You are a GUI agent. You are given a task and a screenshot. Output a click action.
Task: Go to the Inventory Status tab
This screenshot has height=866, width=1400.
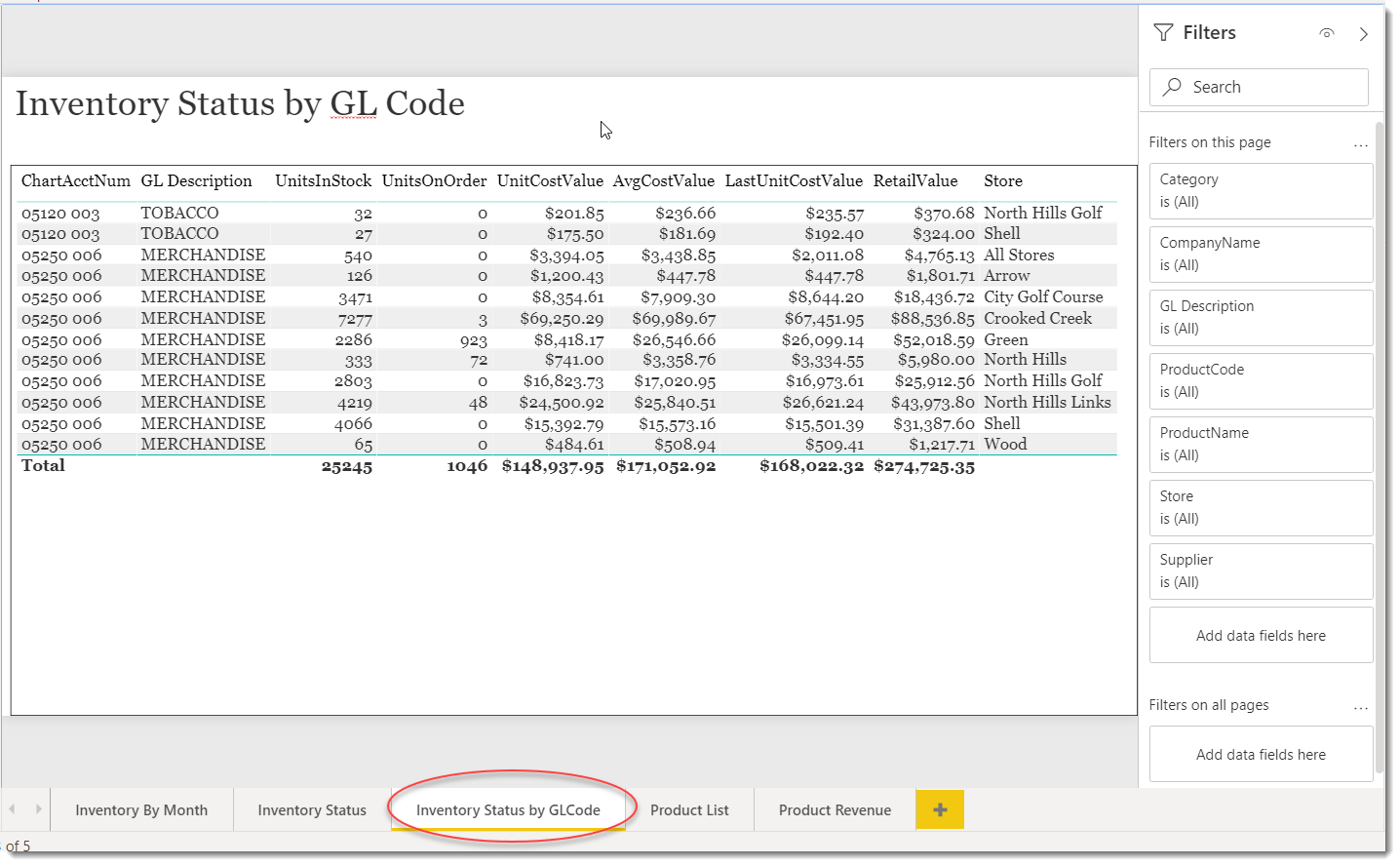pyautogui.click(x=311, y=808)
